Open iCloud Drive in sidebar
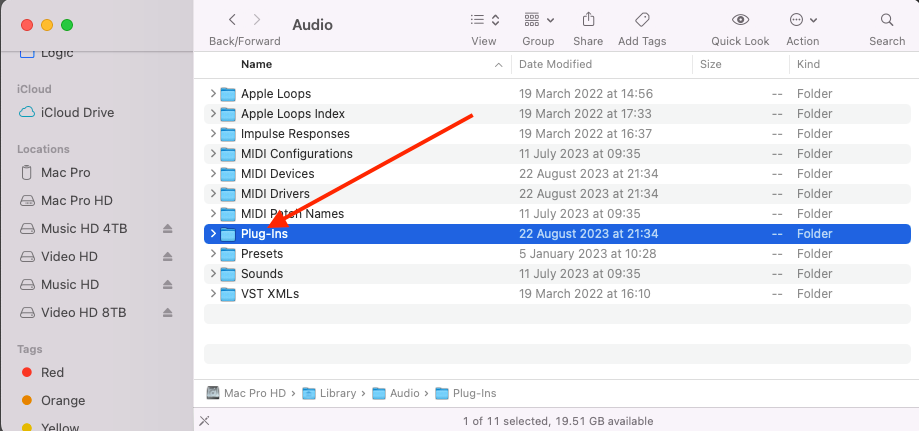 click(x=77, y=113)
